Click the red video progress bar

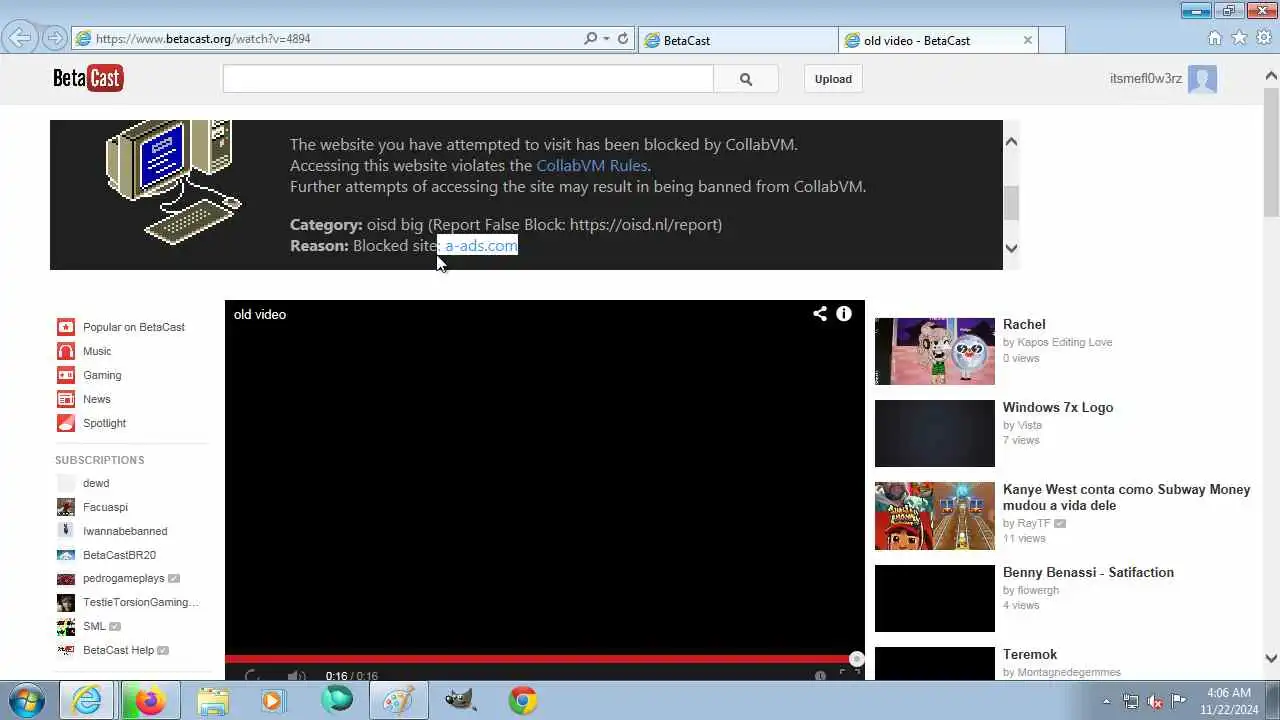[540, 659]
